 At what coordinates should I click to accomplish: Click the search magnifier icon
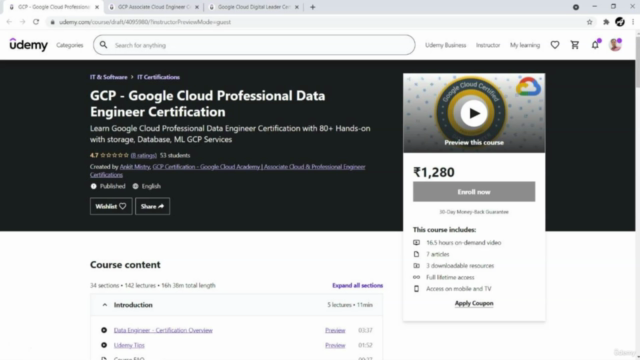click(x=104, y=45)
